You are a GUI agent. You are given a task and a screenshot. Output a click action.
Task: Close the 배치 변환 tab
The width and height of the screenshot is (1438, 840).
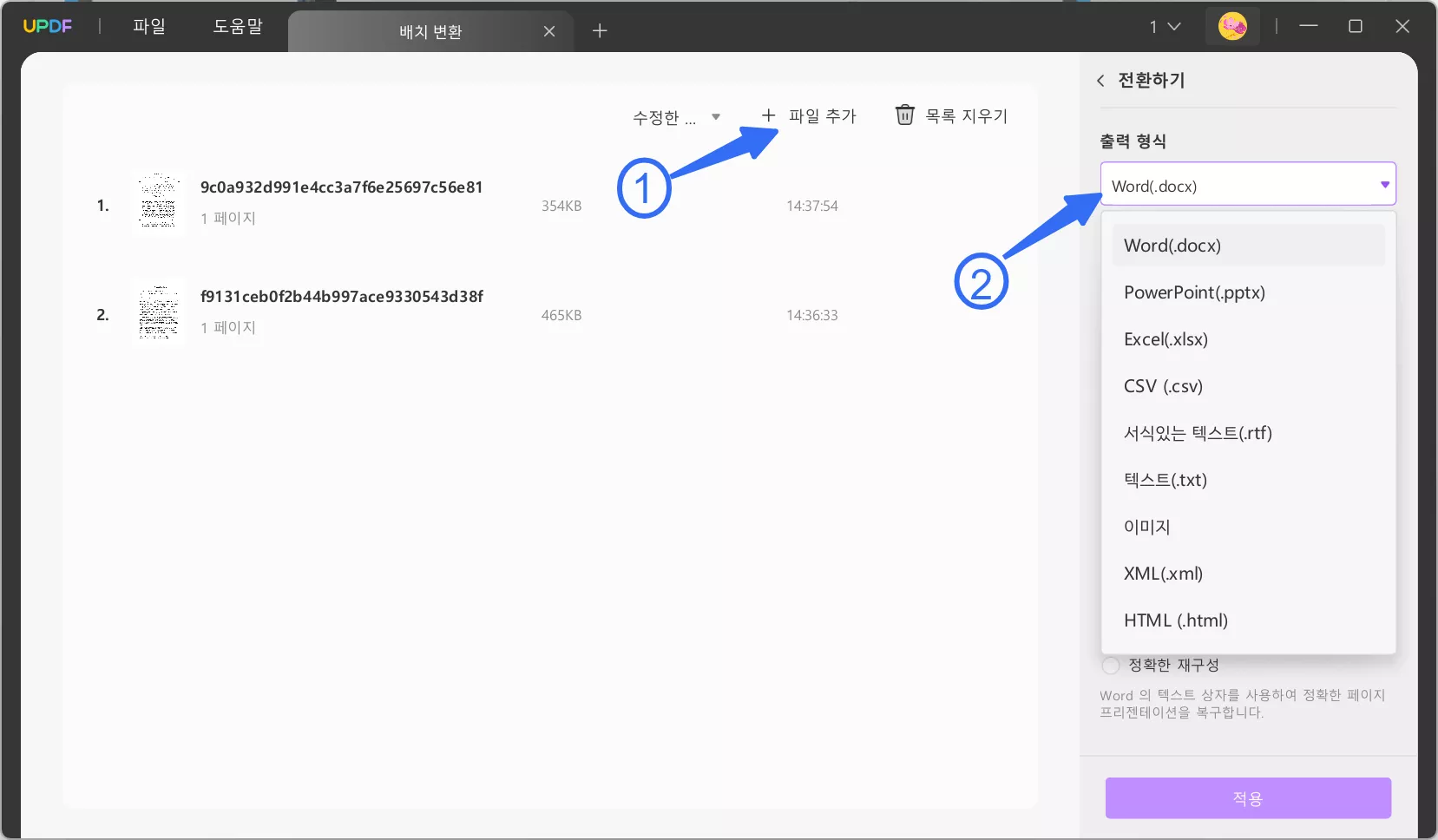[549, 31]
